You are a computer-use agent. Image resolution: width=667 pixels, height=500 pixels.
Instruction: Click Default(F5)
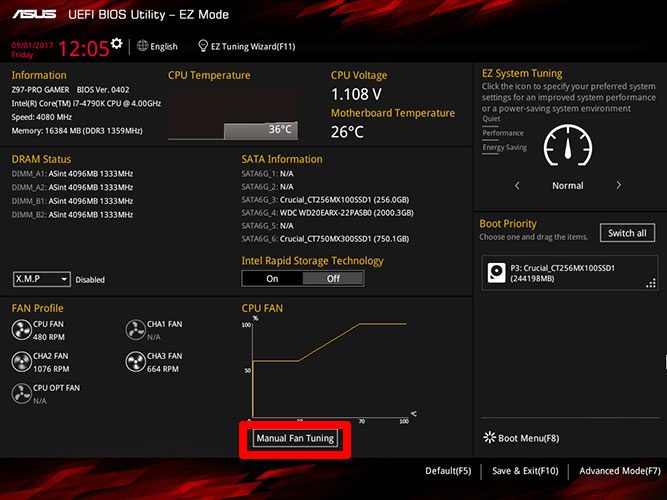(448, 471)
